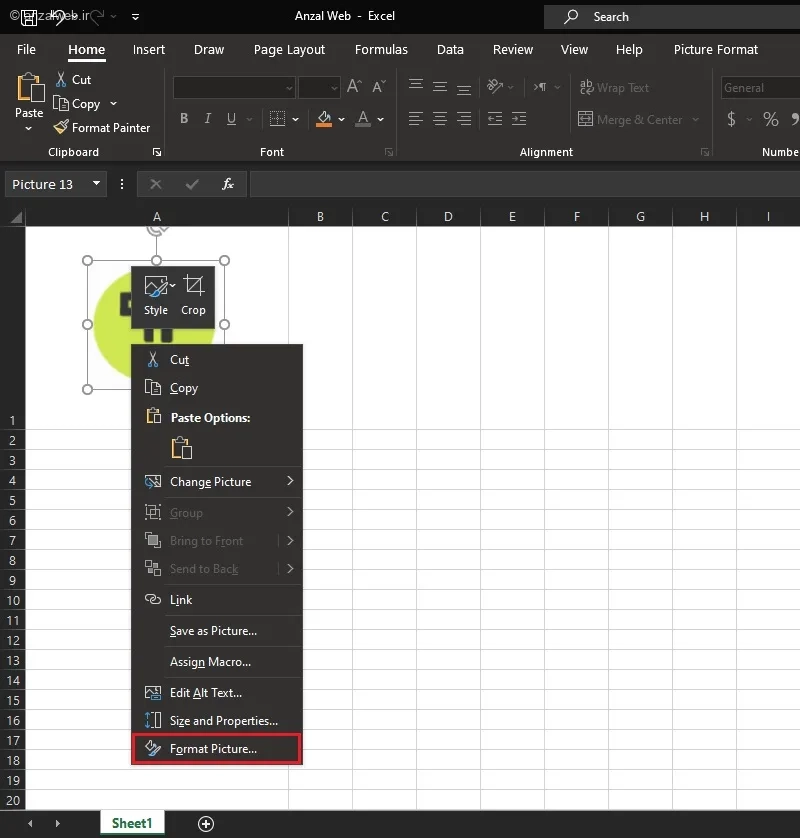The width and height of the screenshot is (800, 838).
Task: Switch to the Picture Format tab
Action: tap(716, 50)
